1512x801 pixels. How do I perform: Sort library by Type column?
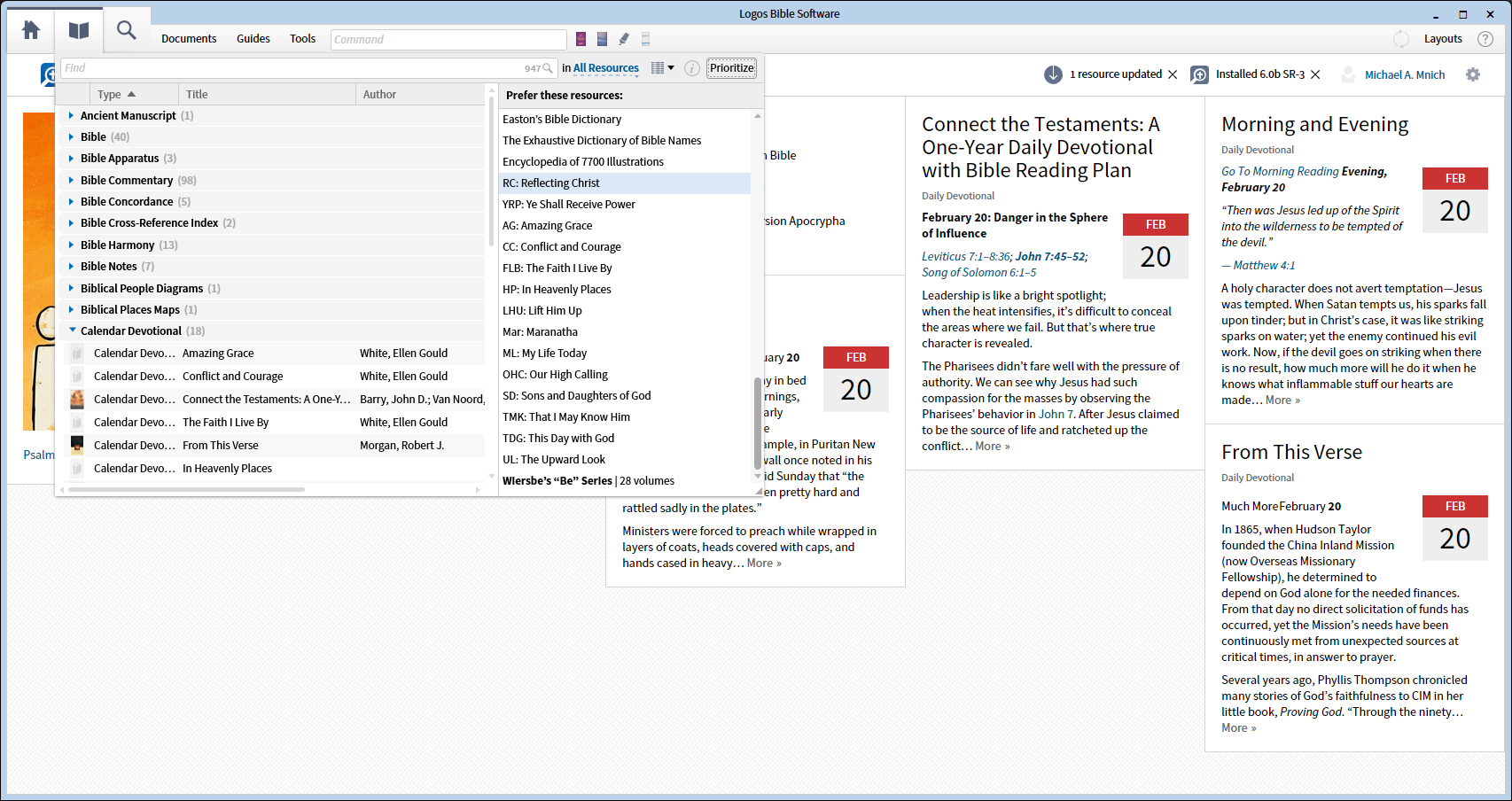coord(134,94)
